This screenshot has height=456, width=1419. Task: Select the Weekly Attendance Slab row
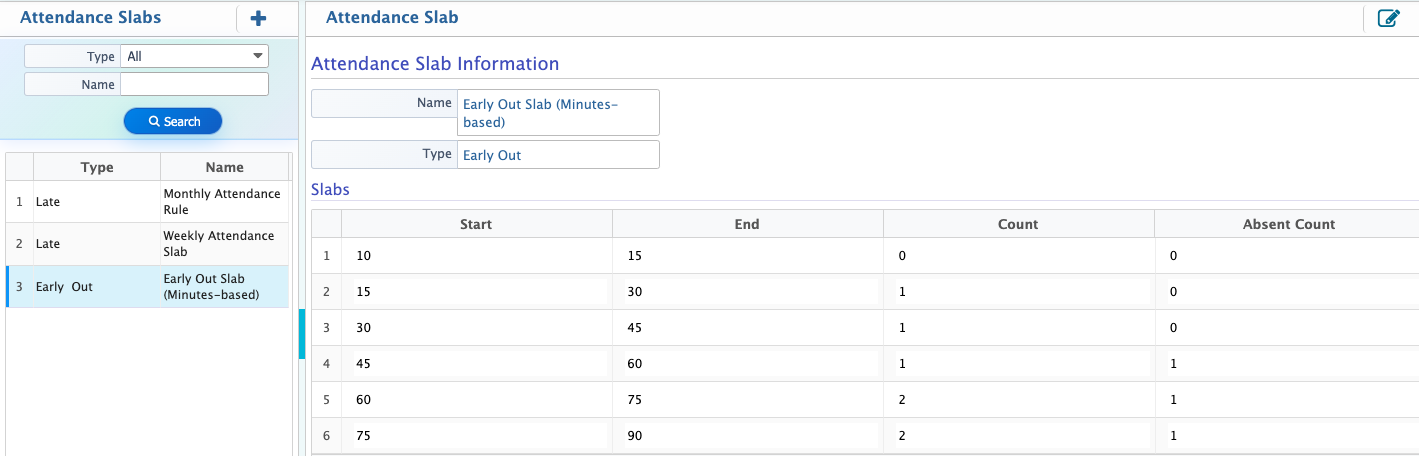click(222, 244)
